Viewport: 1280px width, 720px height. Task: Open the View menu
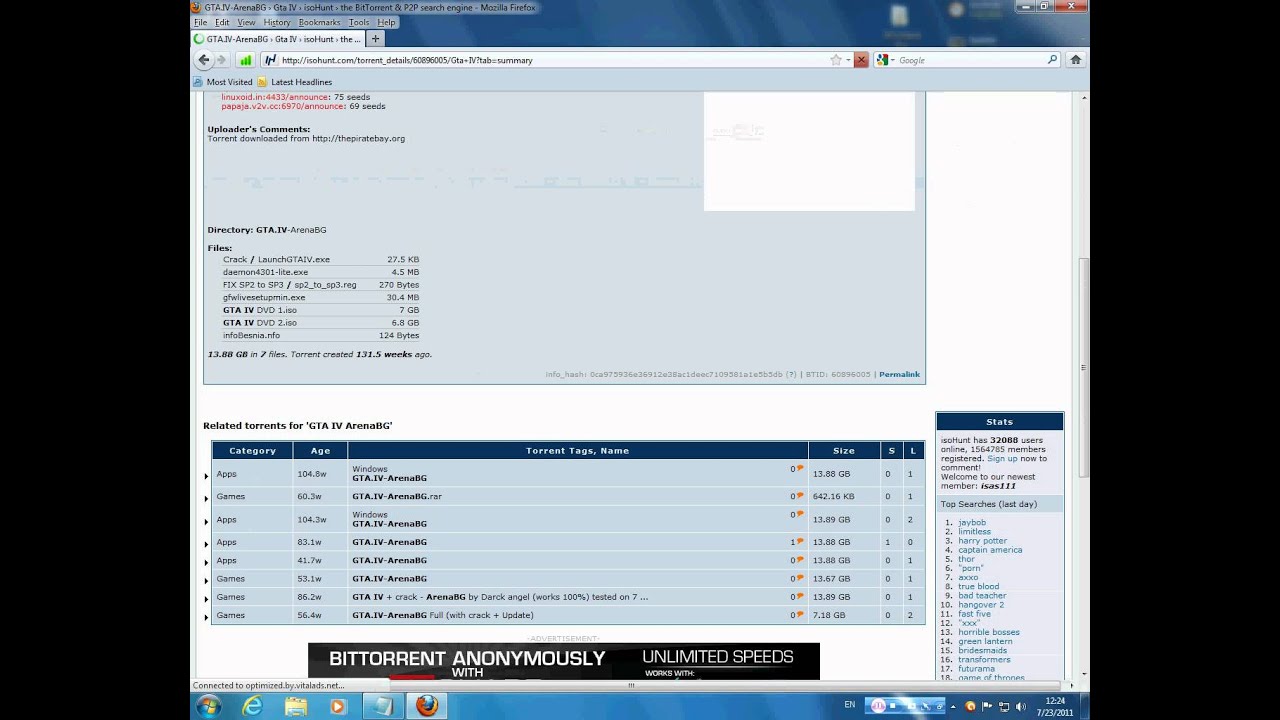click(x=246, y=22)
